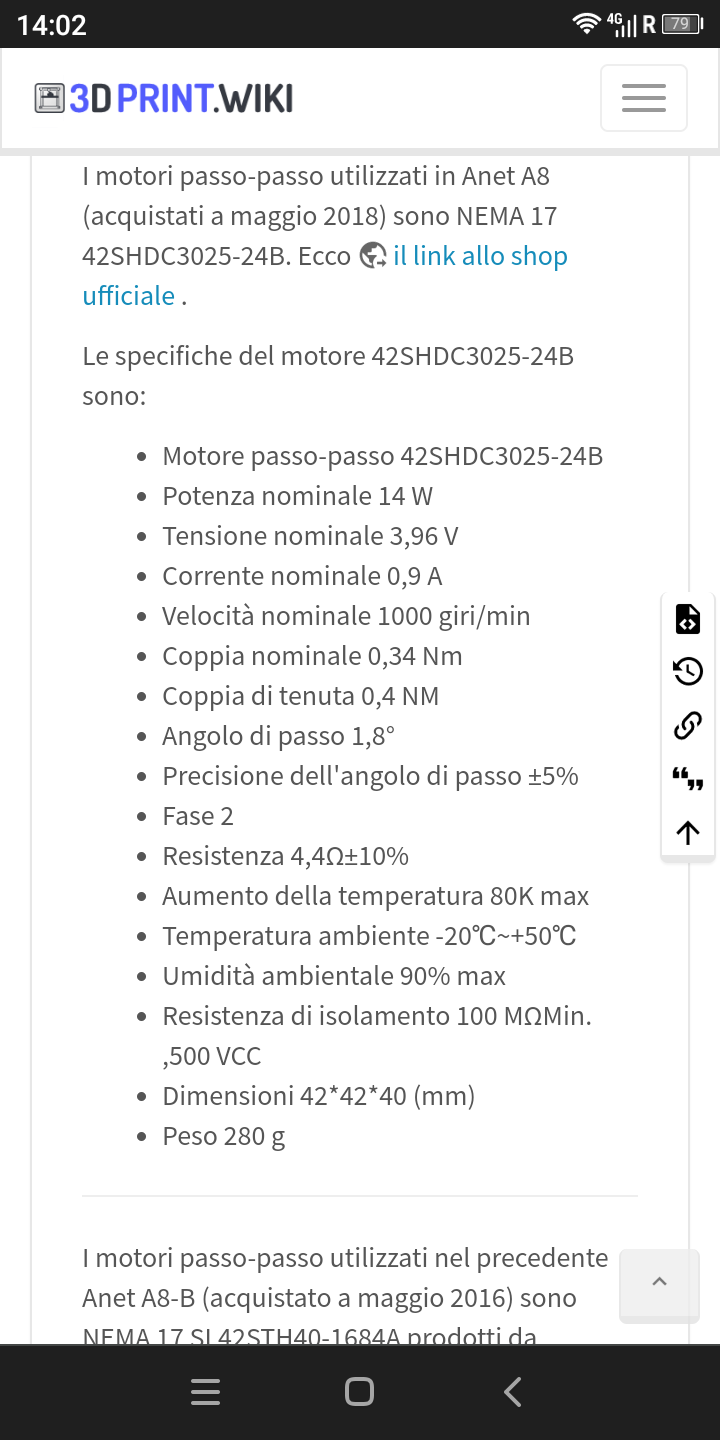Open "il link allo shop ufficiale" link
The height and width of the screenshot is (1440, 720).
coord(480,256)
